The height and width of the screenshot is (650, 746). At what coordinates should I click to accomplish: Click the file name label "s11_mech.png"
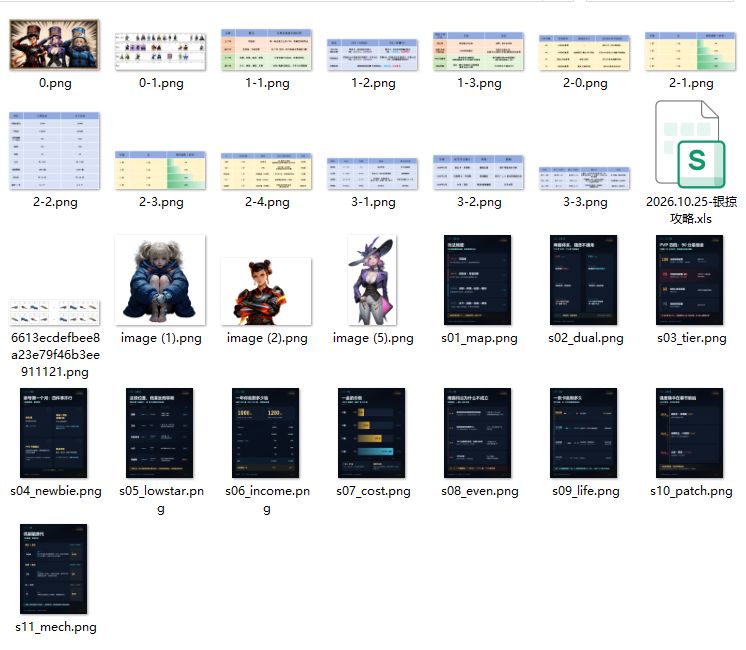(x=56, y=627)
